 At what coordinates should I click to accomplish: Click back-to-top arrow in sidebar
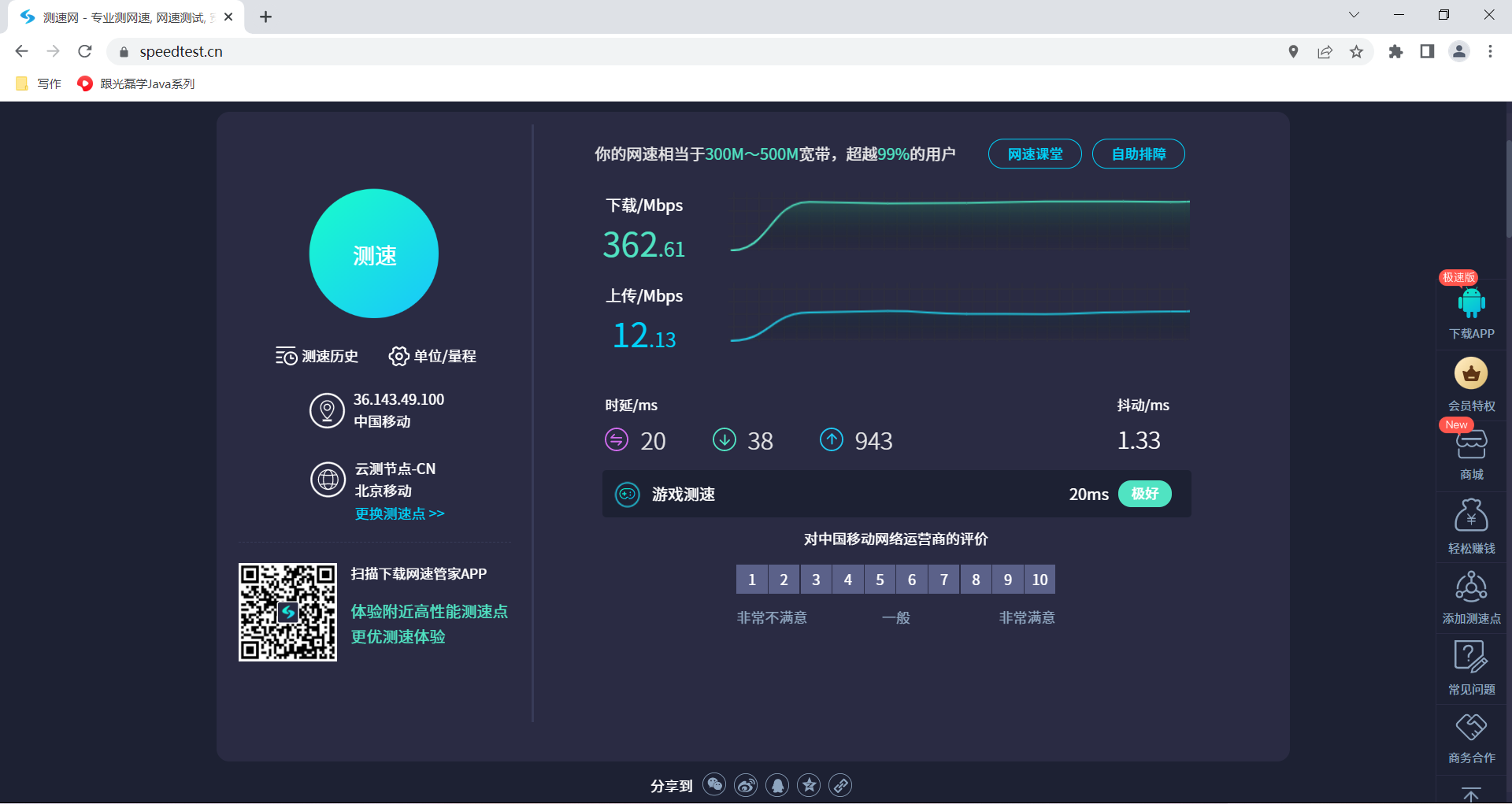click(1471, 794)
